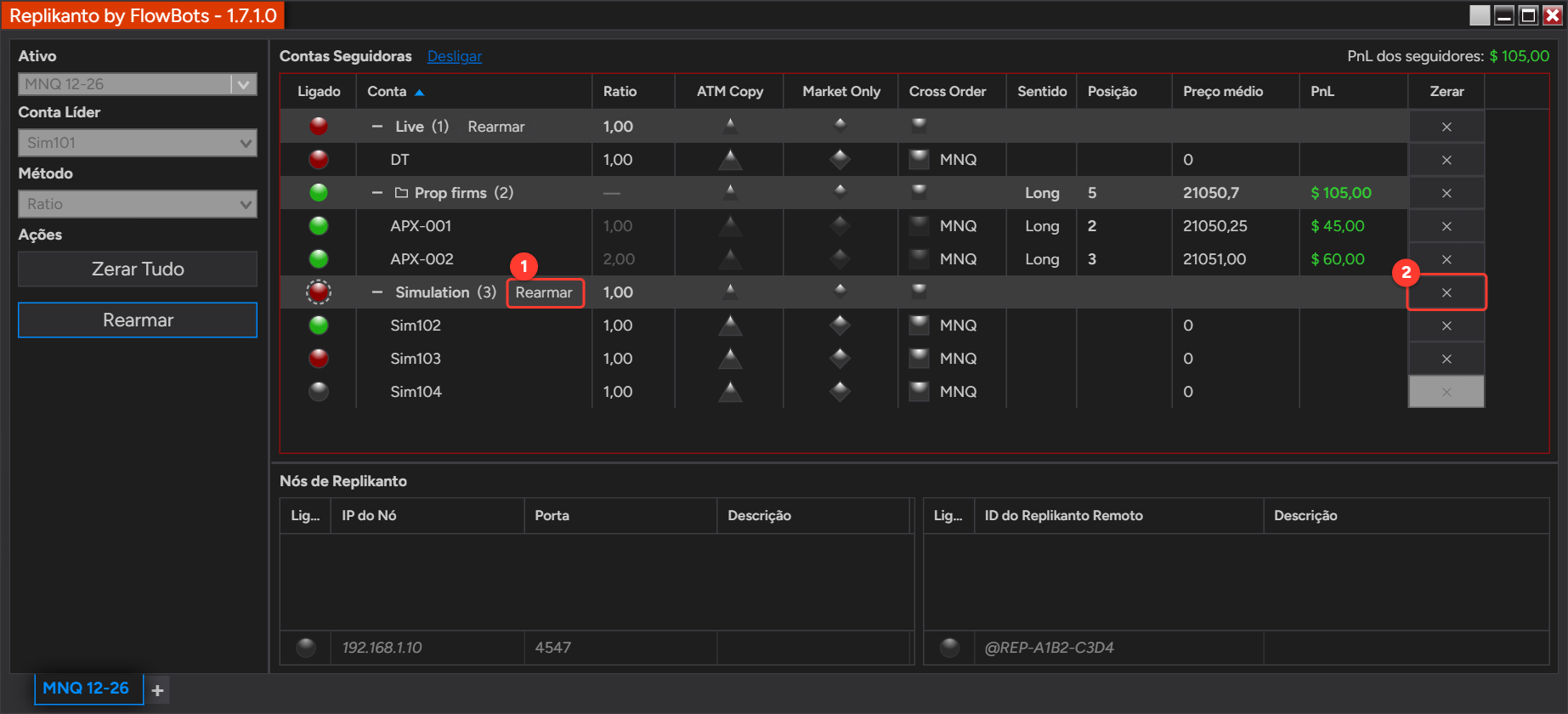This screenshot has width=1568, height=714.
Task: Toggle ATM Copy triangle for DT row
Action: 730,159
